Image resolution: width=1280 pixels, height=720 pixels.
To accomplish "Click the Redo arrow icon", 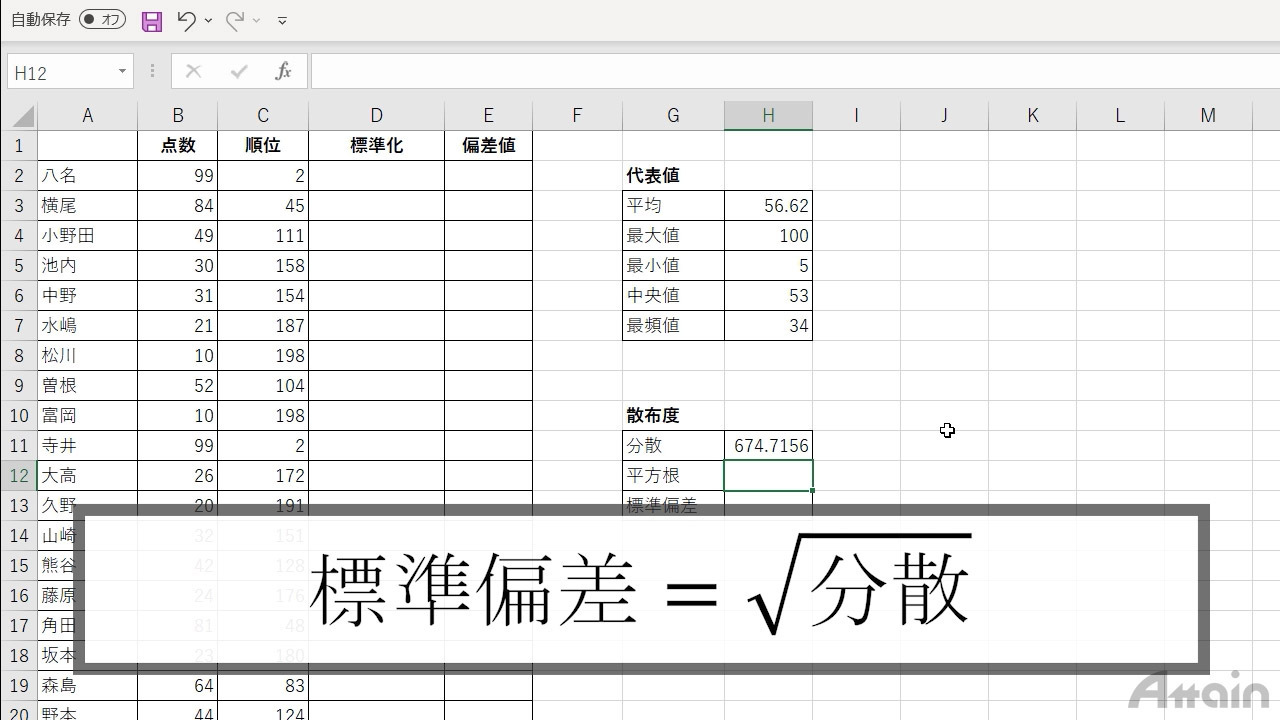I will (235, 20).
